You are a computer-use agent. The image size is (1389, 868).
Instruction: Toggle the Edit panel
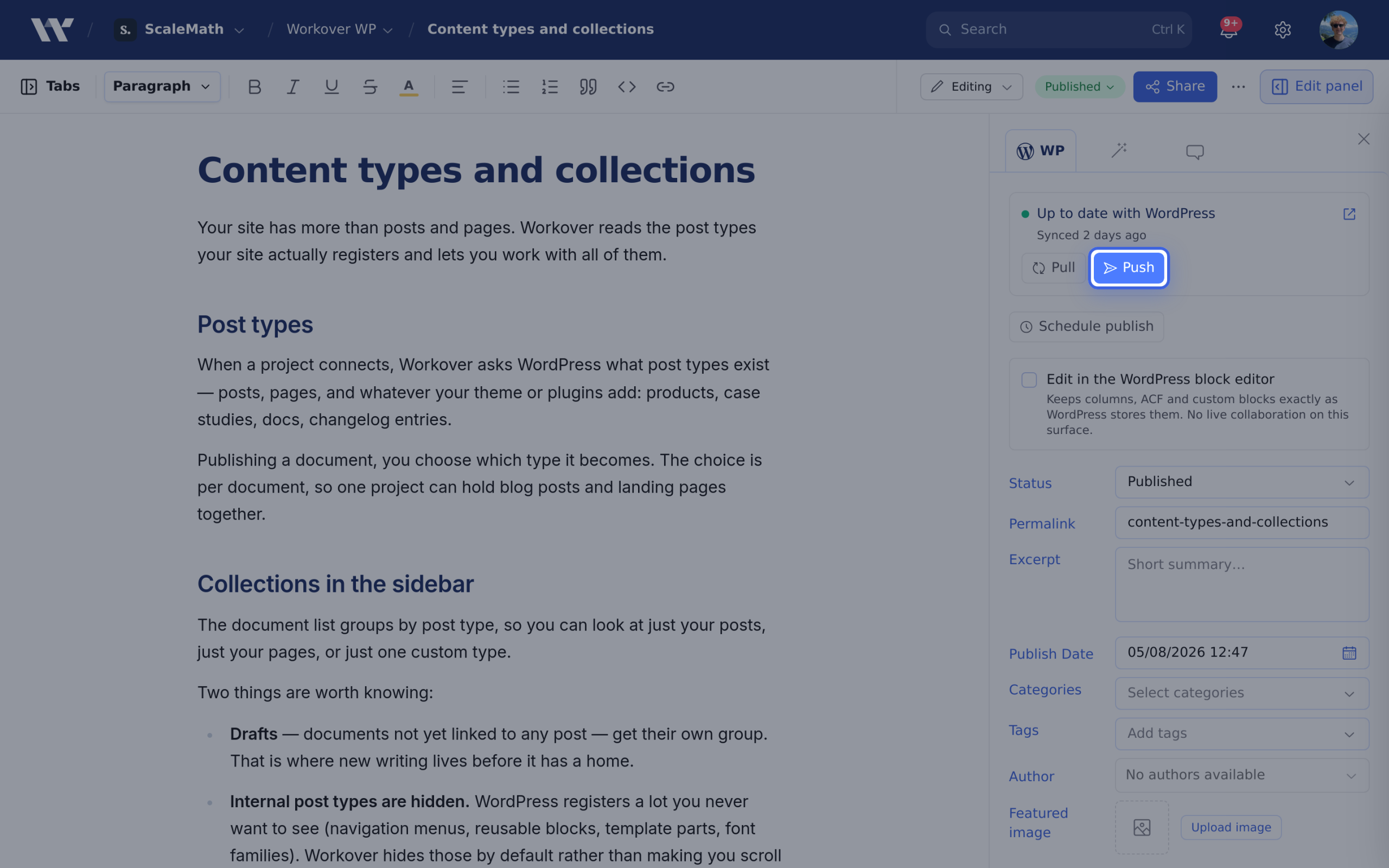1317,87
